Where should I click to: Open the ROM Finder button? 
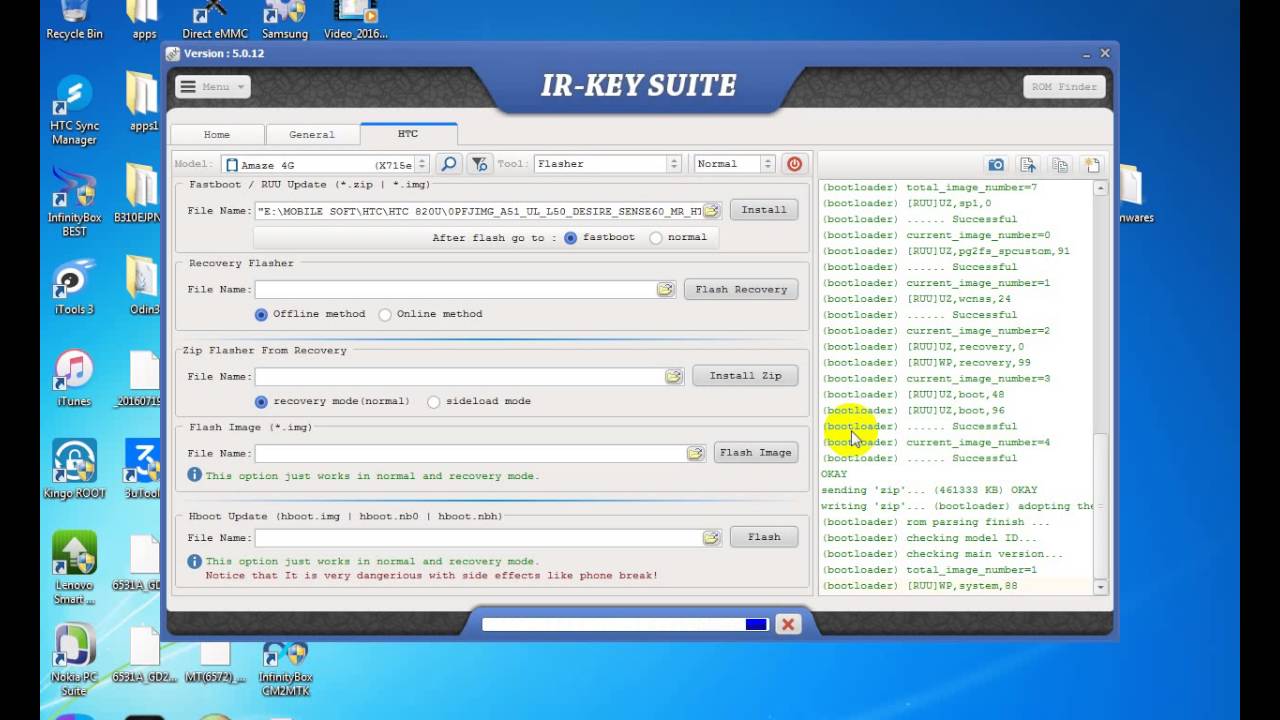pos(1064,87)
